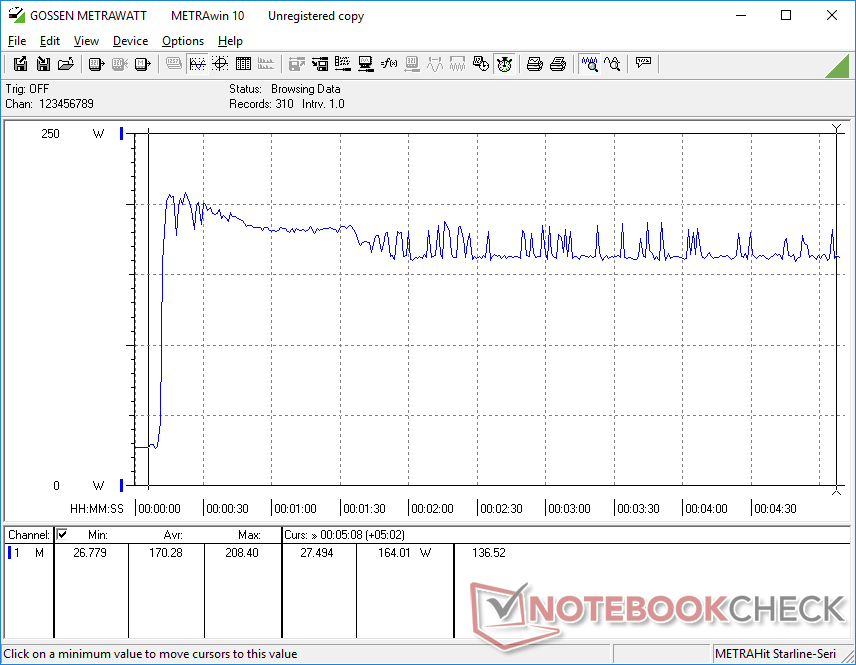
Task: Open the Edit menu
Action: coord(50,41)
